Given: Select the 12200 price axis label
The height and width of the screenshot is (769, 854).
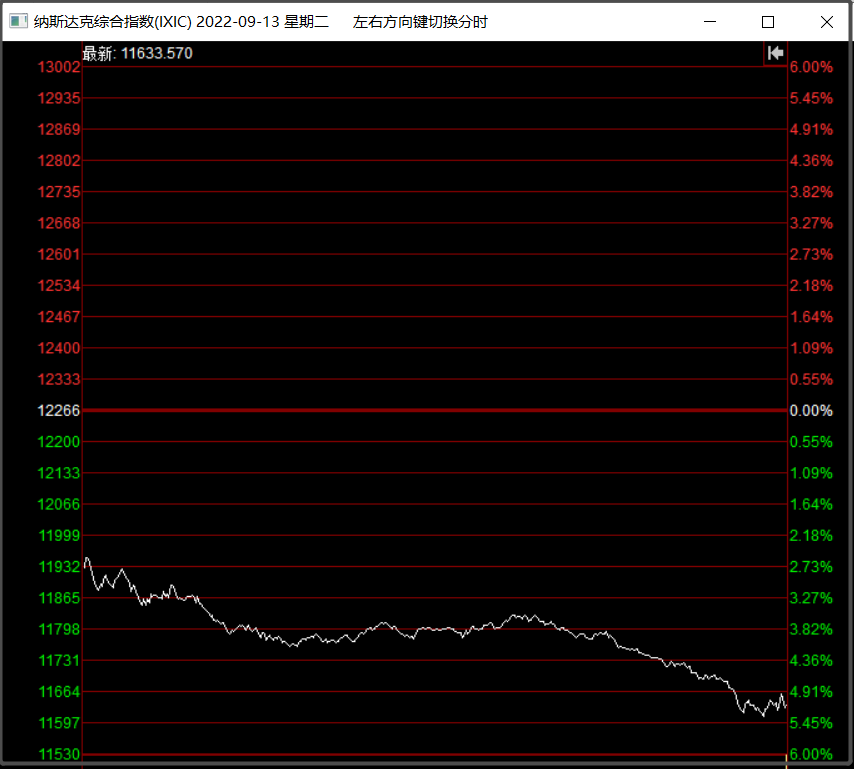Looking at the screenshot, I should click(x=59, y=442).
